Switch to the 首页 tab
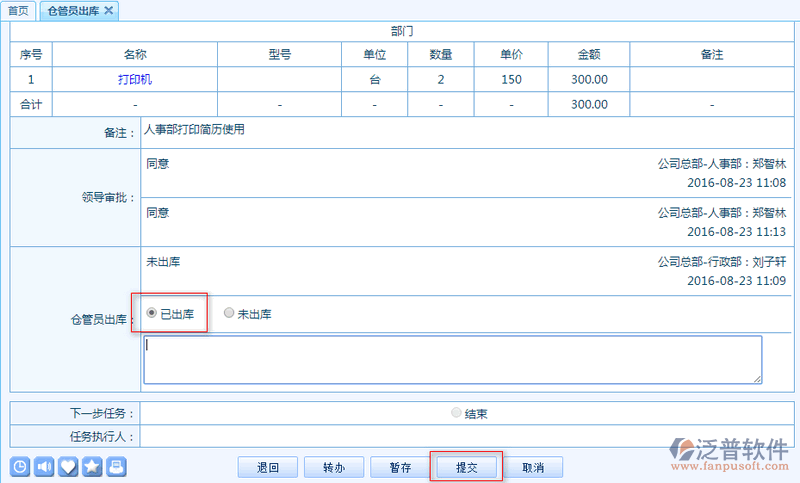This screenshot has height=483, width=800. 18,11
